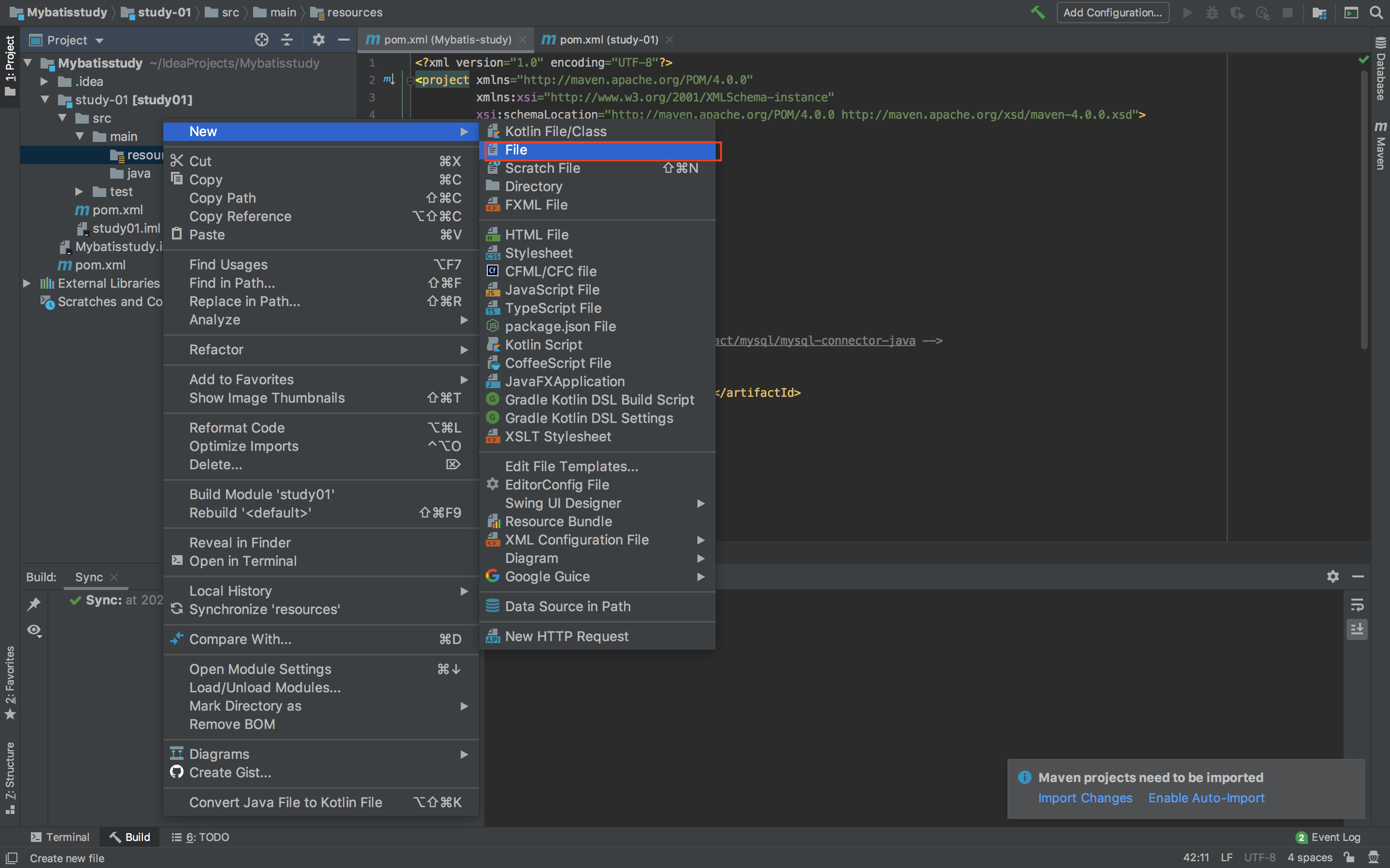Click the Search Everywhere magnifier icon
This screenshot has height=868, width=1390.
pos(1376,12)
